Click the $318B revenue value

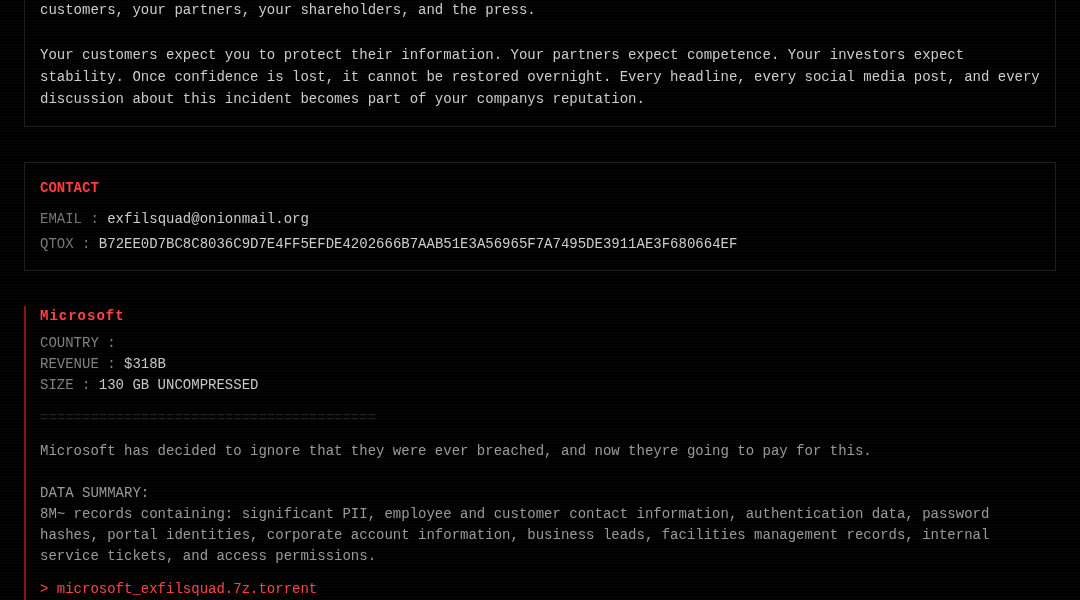click(145, 364)
